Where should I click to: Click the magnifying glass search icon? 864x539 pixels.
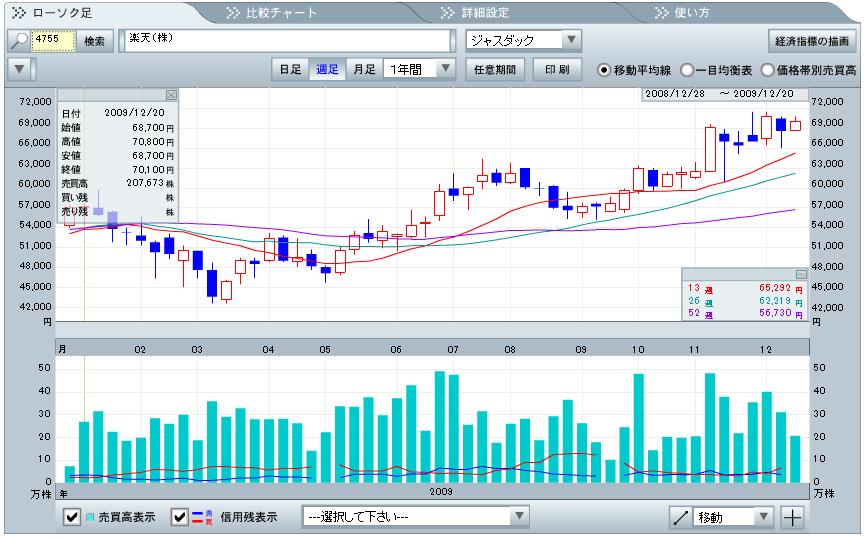[18, 41]
